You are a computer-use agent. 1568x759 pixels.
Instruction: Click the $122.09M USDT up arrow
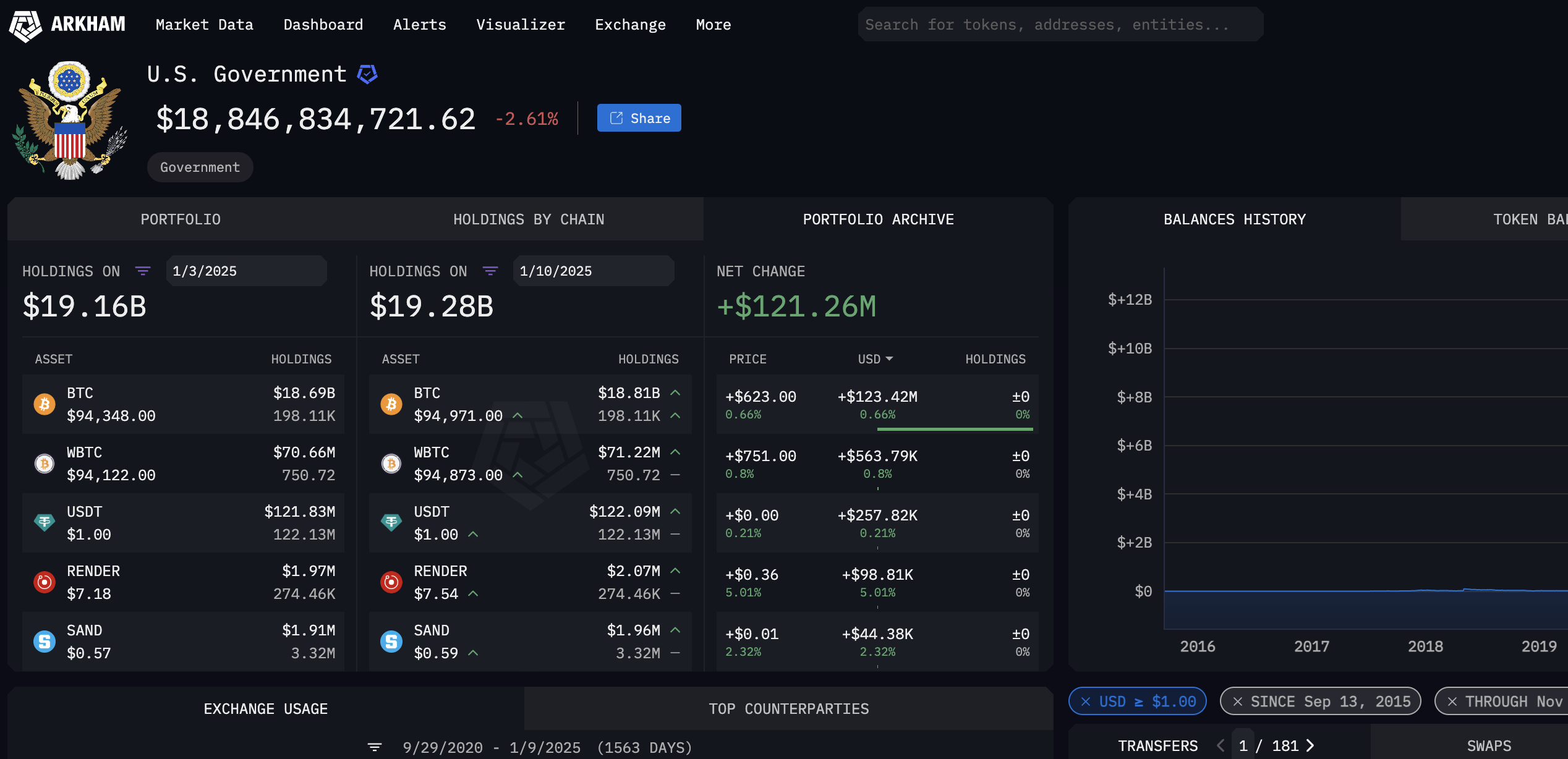(675, 511)
